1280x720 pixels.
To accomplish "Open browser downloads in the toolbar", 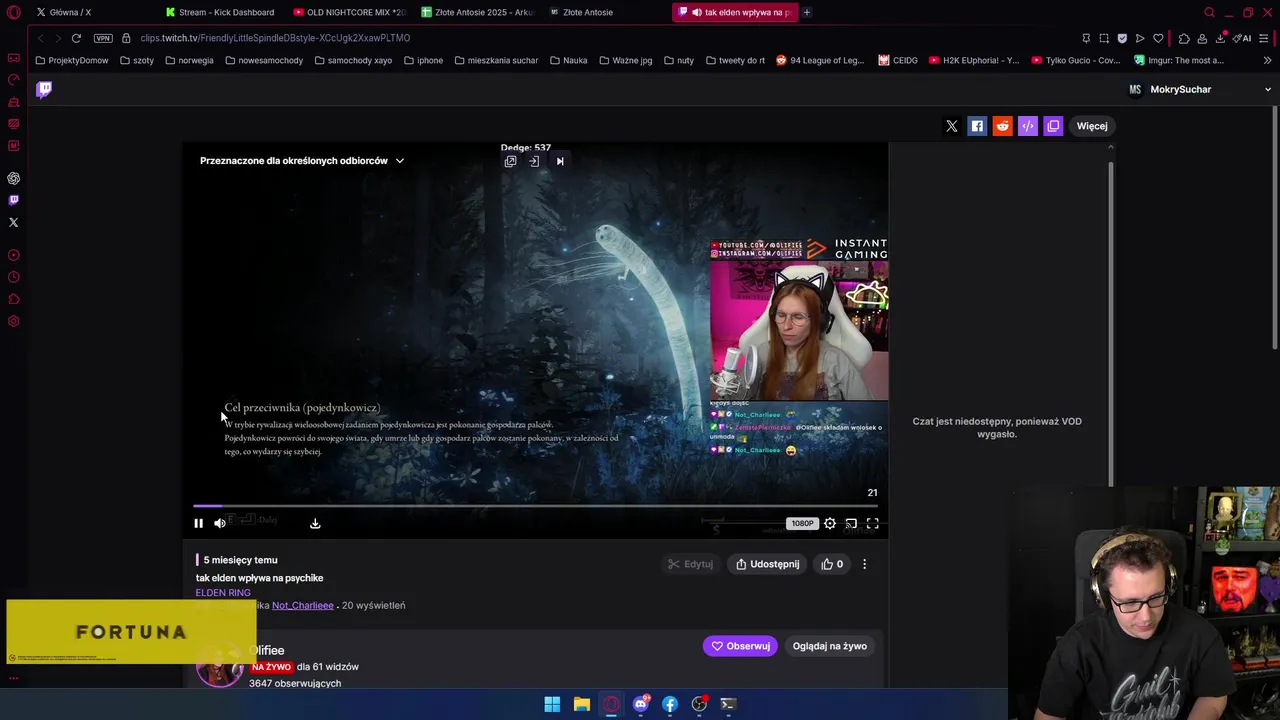I will pyautogui.click(x=1220, y=38).
